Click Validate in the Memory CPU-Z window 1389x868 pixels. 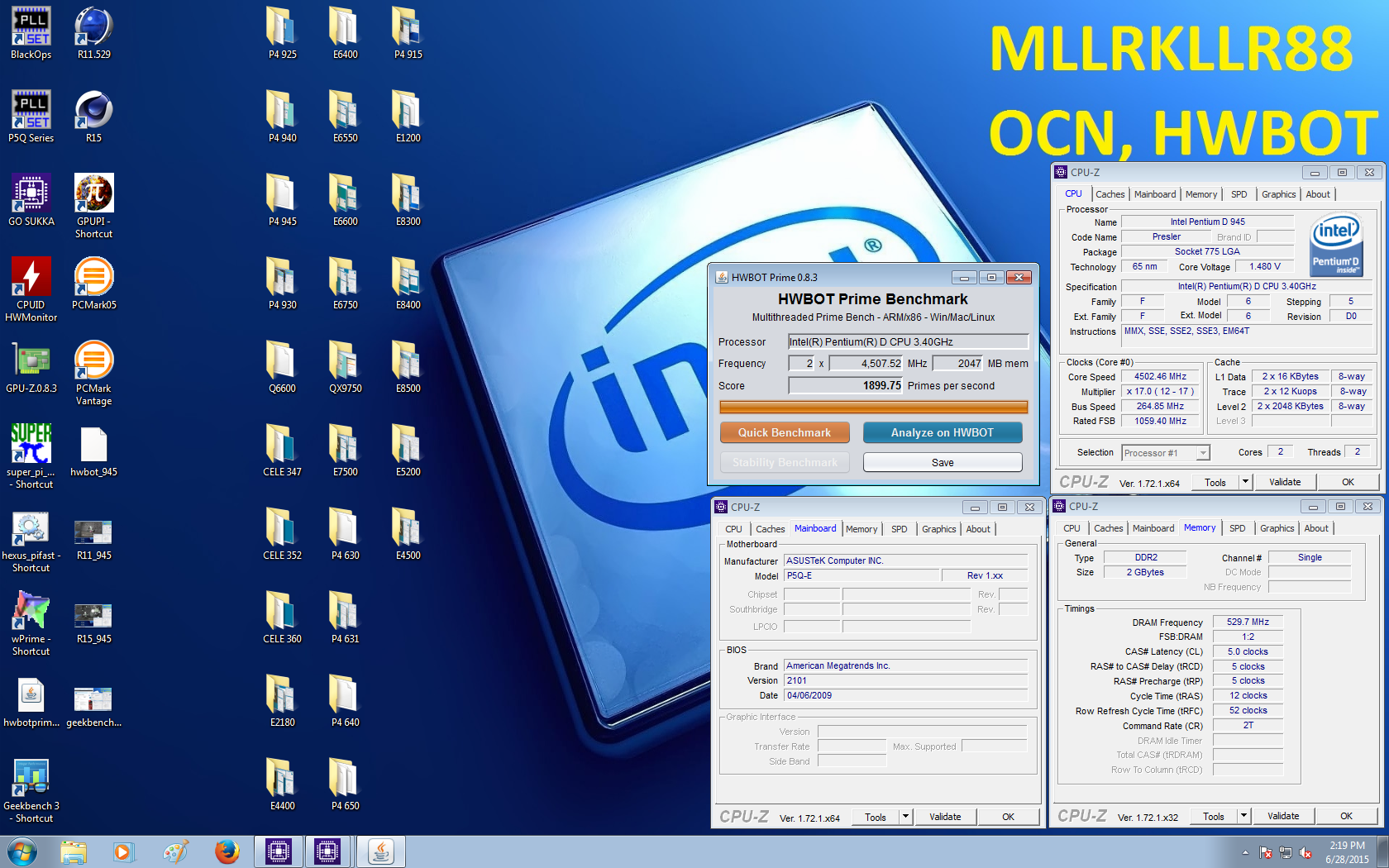(x=1283, y=816)
